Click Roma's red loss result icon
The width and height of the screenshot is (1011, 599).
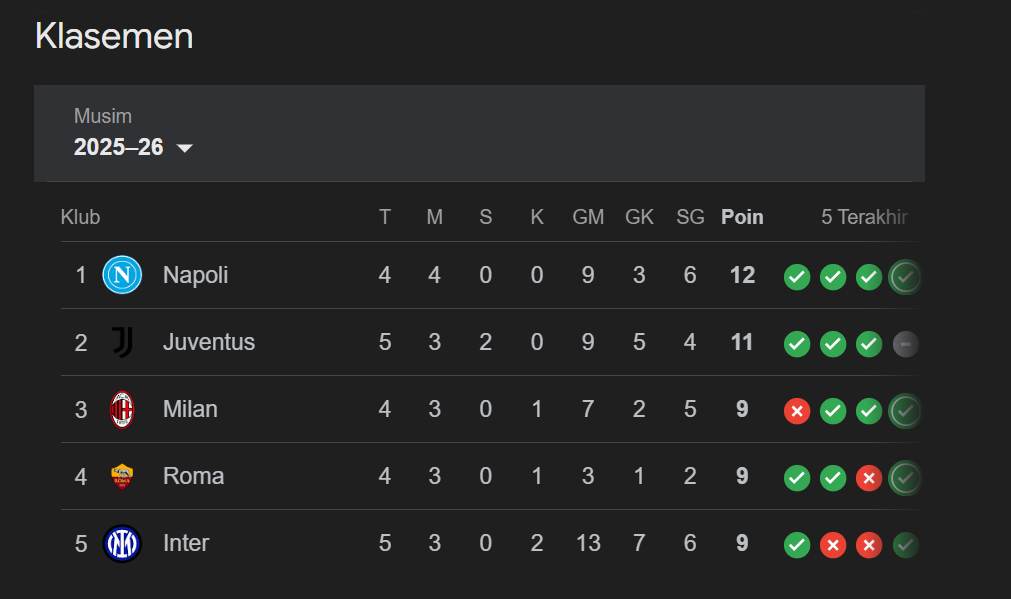point(869,478)
